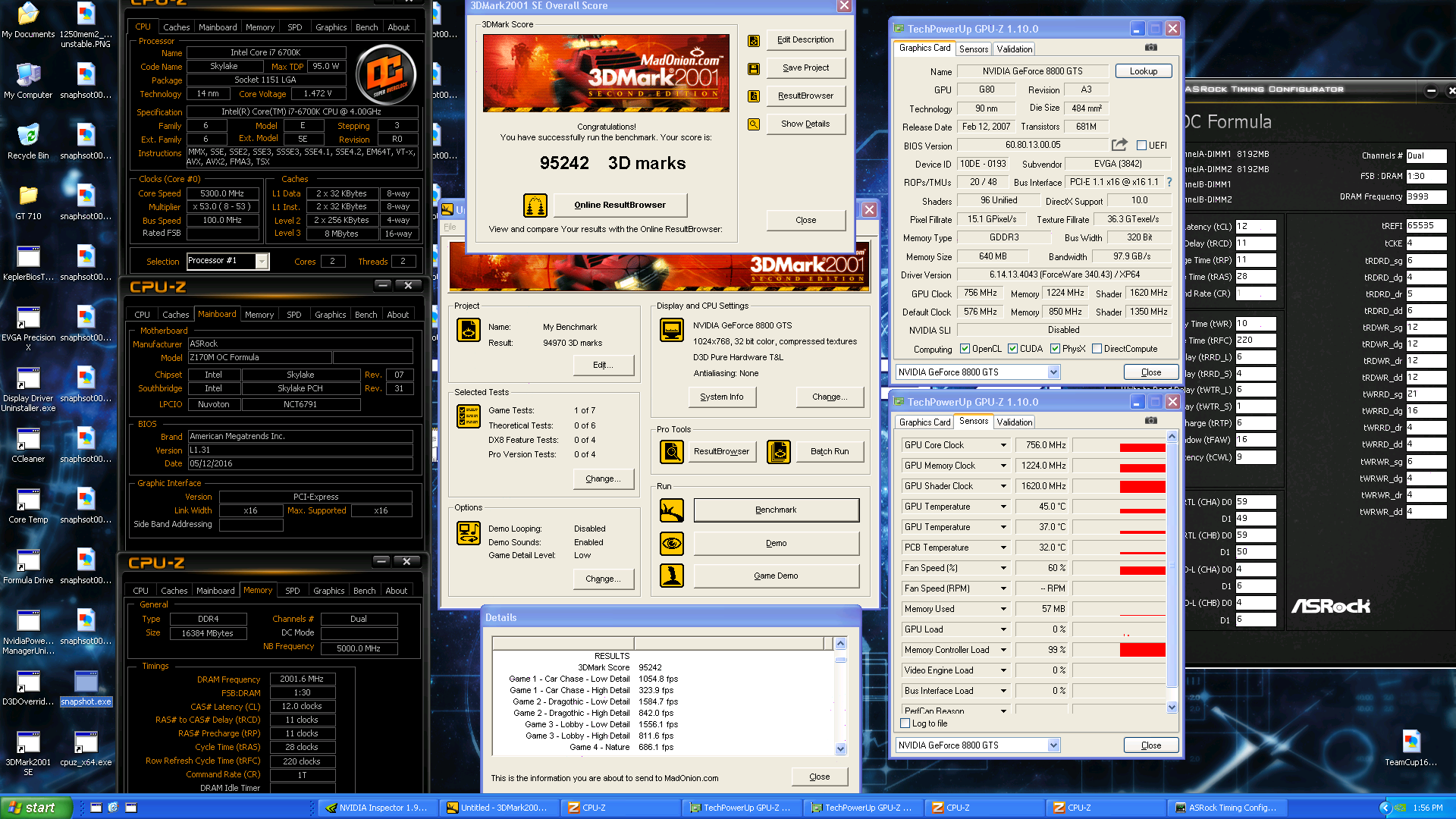Launch the EVGA Precision X shortcut
The image size is (1456, 819).
click(x=28, y=328)
